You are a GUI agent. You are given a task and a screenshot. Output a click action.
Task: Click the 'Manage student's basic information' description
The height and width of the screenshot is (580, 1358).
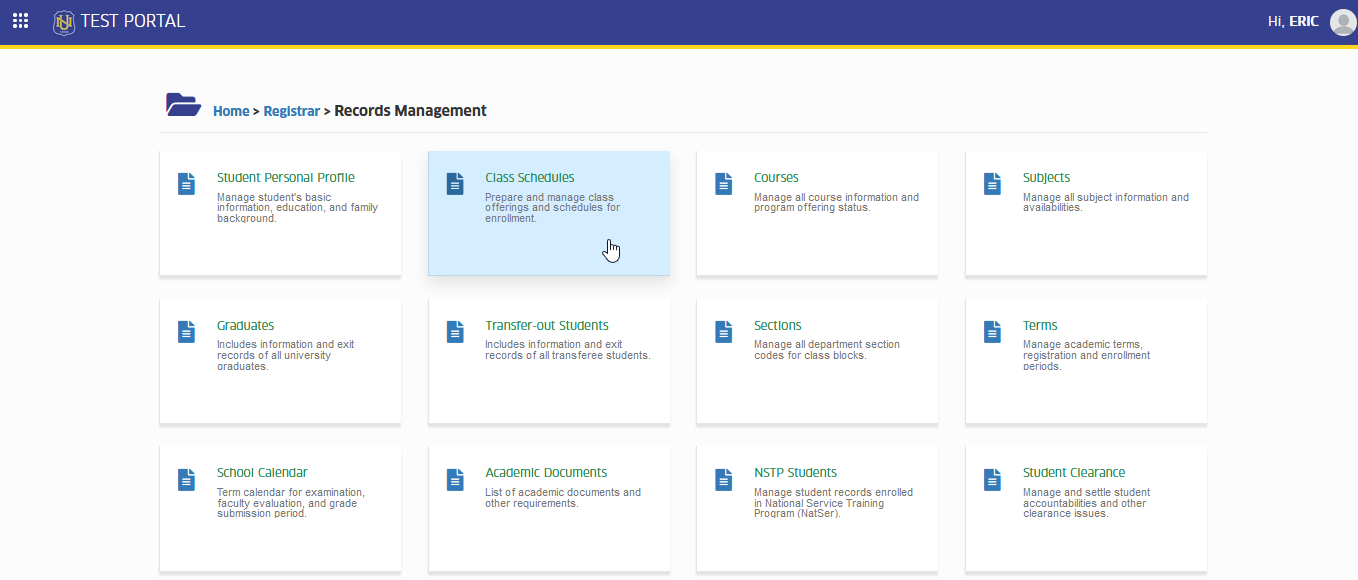[297, 208]
